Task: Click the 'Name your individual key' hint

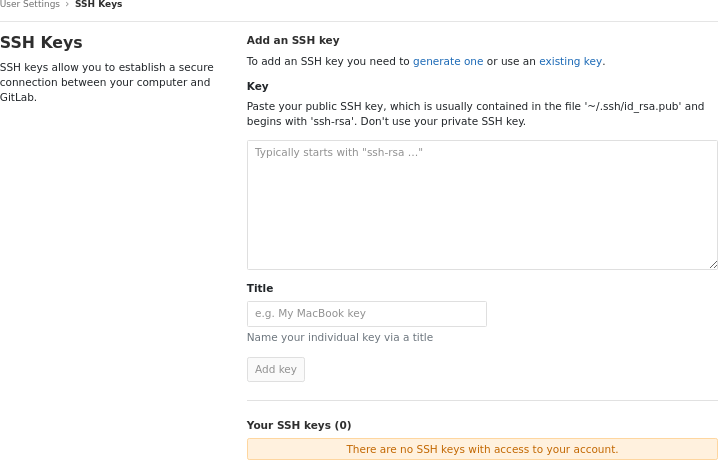Action: pos(340,337)
